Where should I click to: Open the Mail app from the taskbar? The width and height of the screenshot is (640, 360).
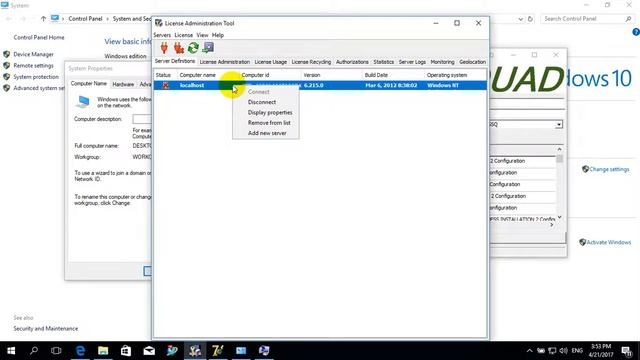pos(149,351)
